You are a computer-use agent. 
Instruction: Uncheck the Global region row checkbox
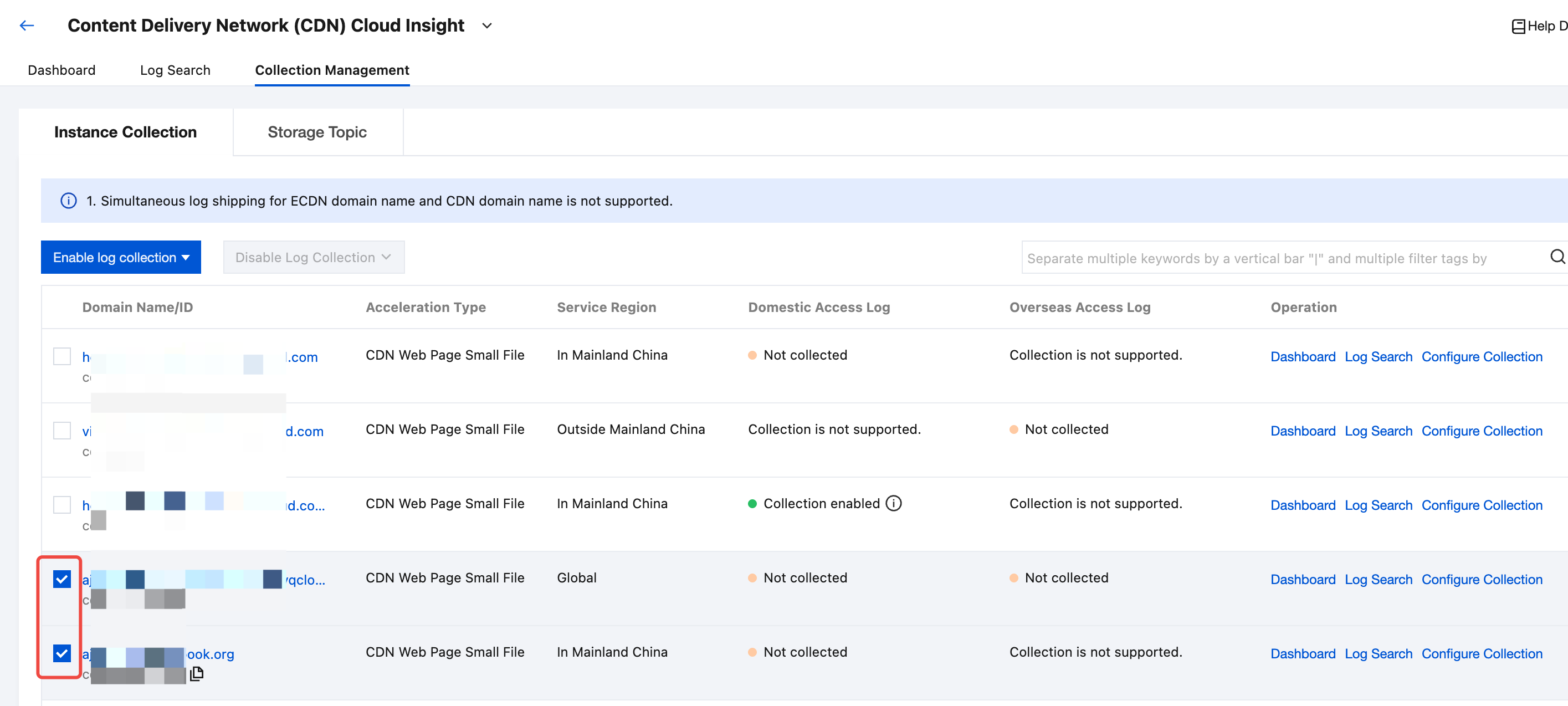[x=62, y=579]
